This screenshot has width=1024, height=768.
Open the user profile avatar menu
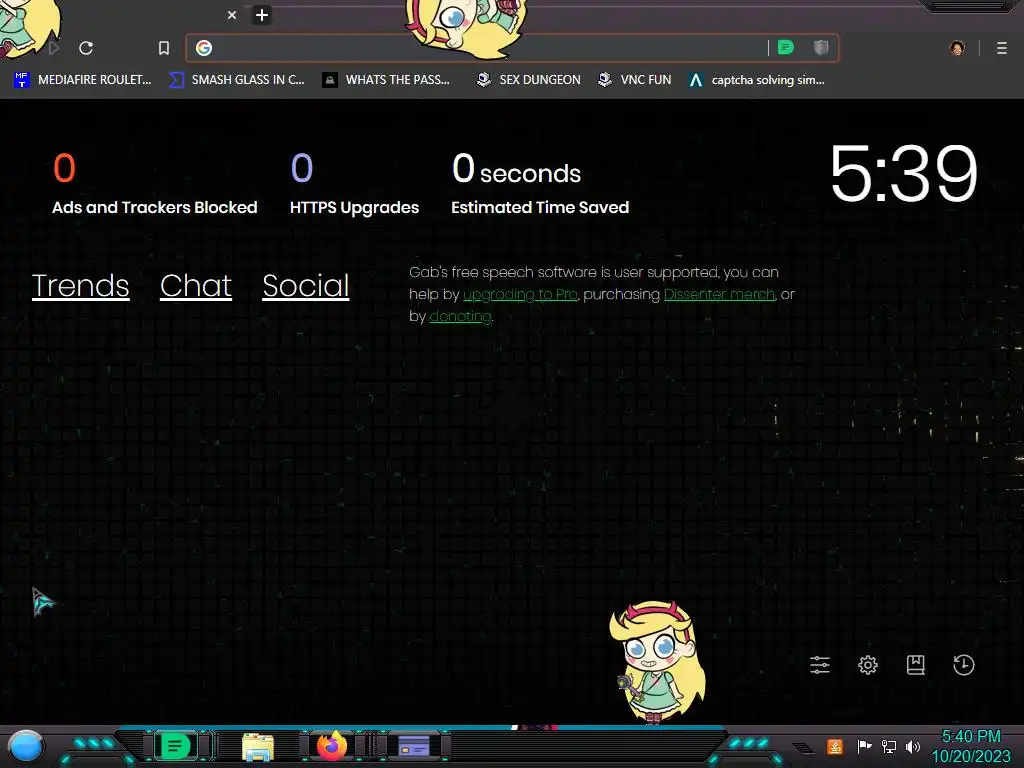click(957, 48)
